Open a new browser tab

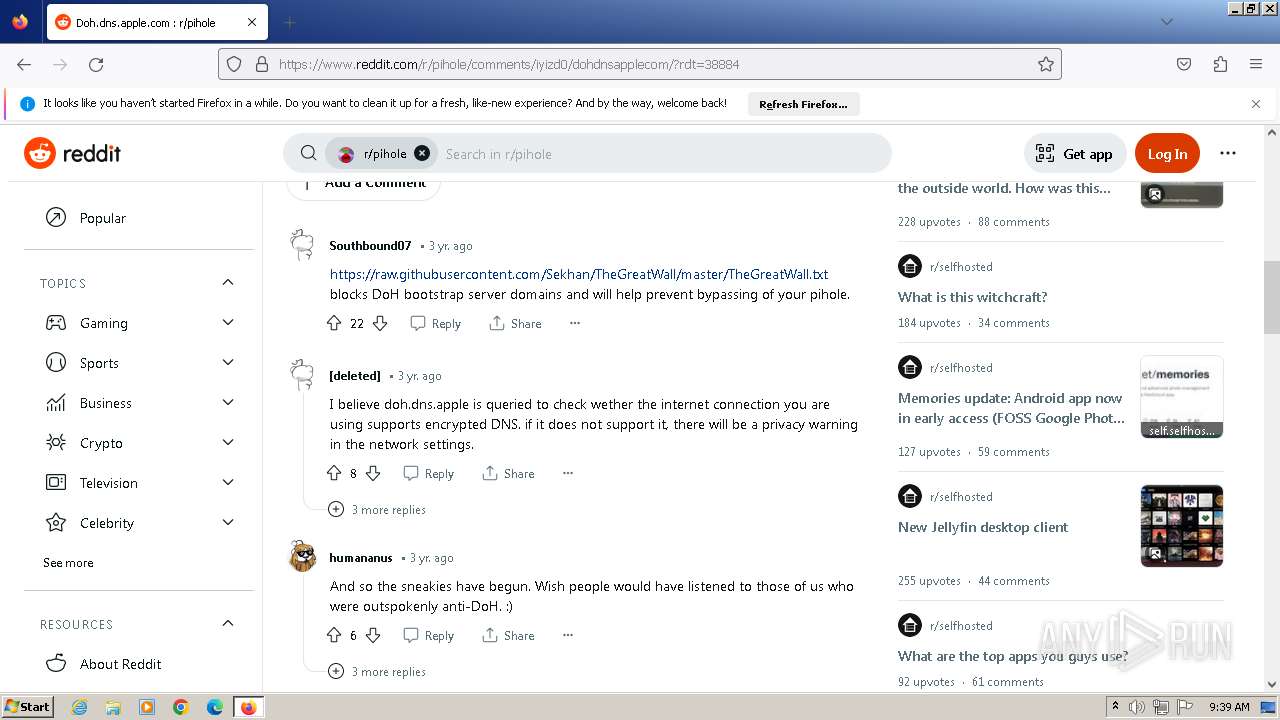(x=289, y=22)
